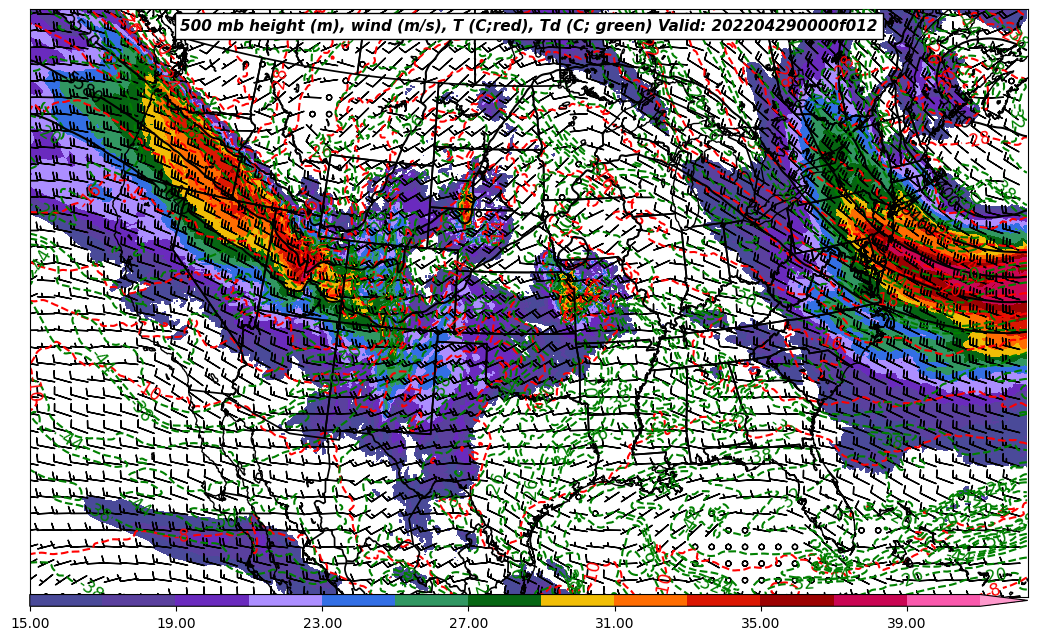
Task: Click the sea green colorbar segment before 27.00
Action: [x=431, y=600]
